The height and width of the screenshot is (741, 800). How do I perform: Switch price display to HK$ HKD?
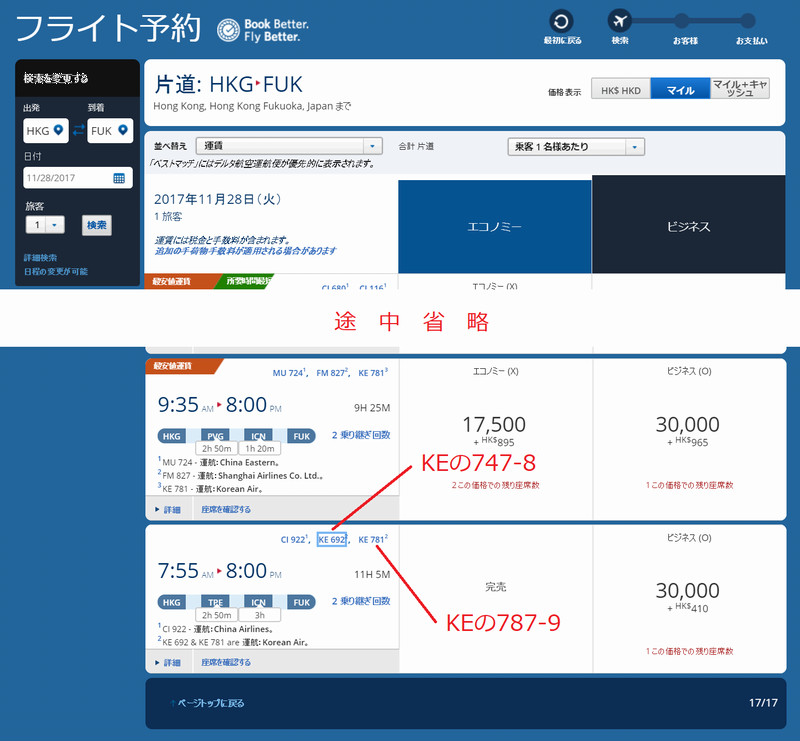point(620,90)
